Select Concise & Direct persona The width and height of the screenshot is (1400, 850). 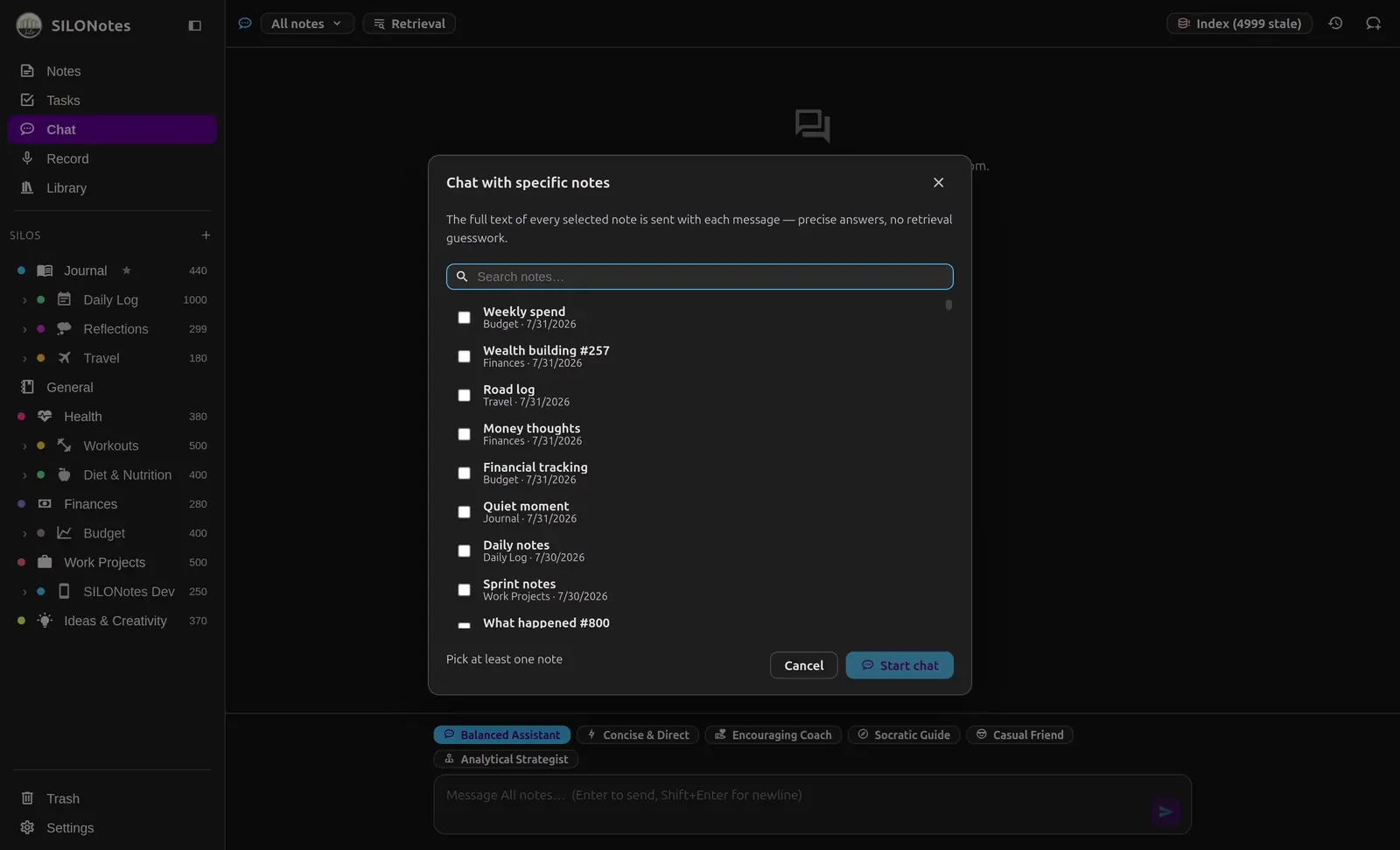(x=638, y=734)
